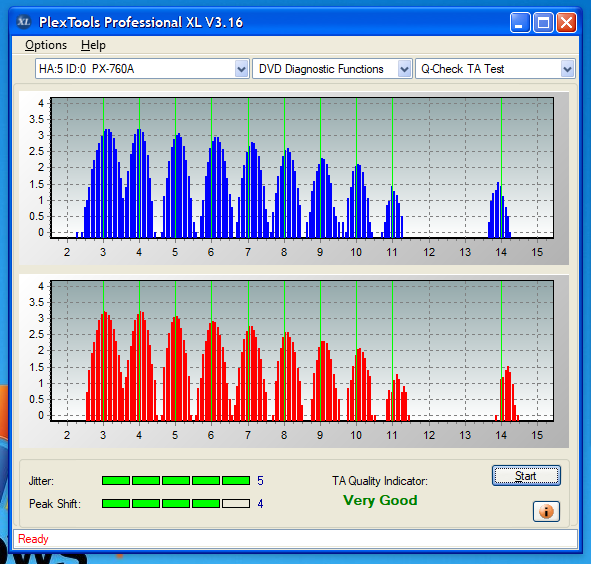Open the Help menu

tap(93, 45)
